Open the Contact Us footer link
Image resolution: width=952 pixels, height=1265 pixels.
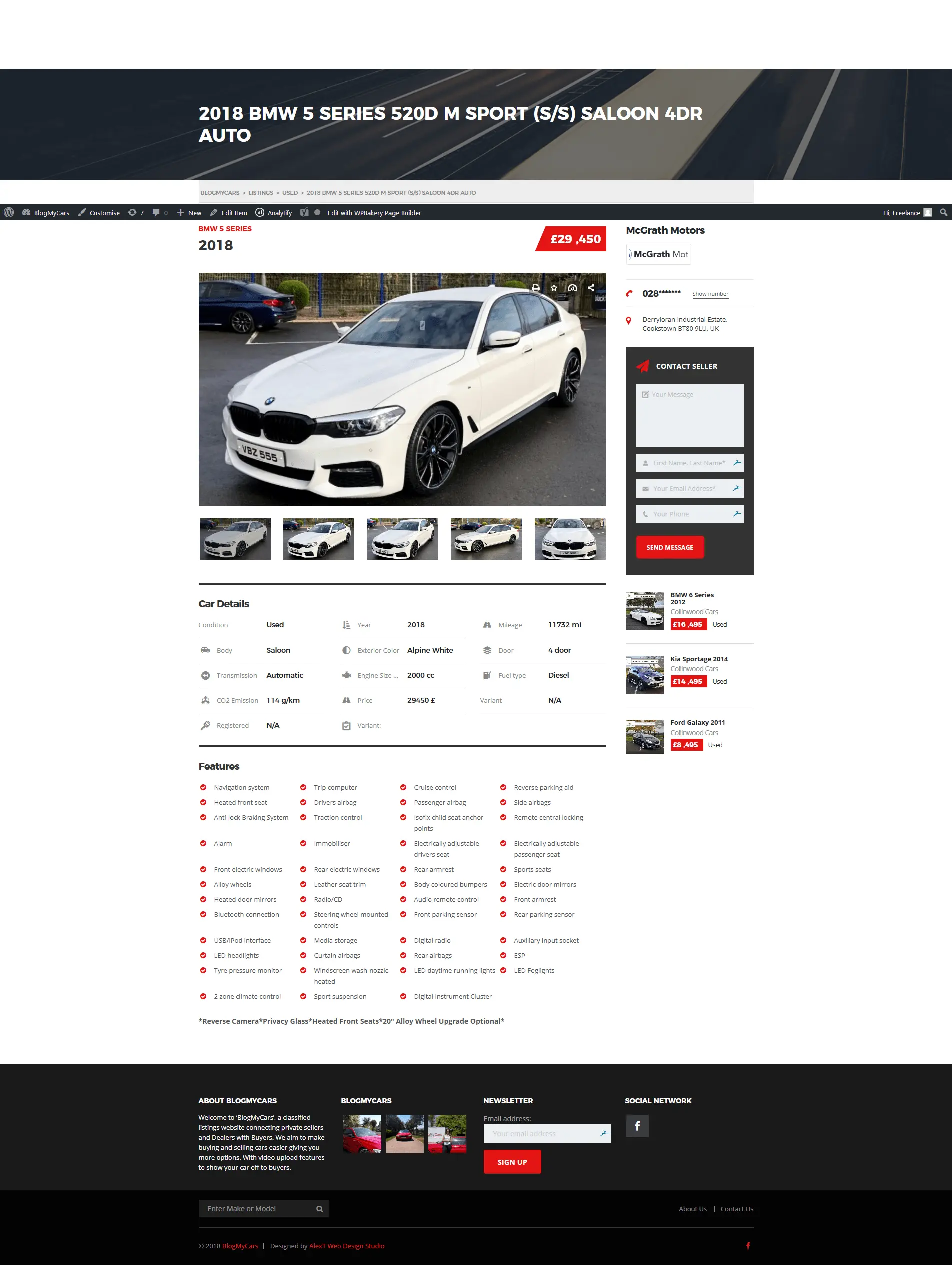(736, 1209)
